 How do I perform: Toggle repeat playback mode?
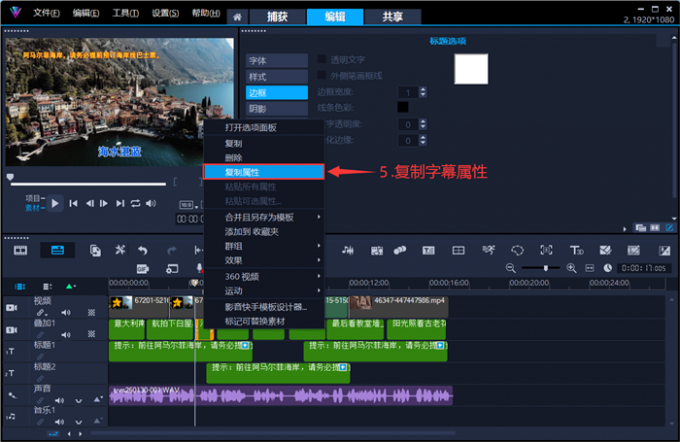pos(135,203)
